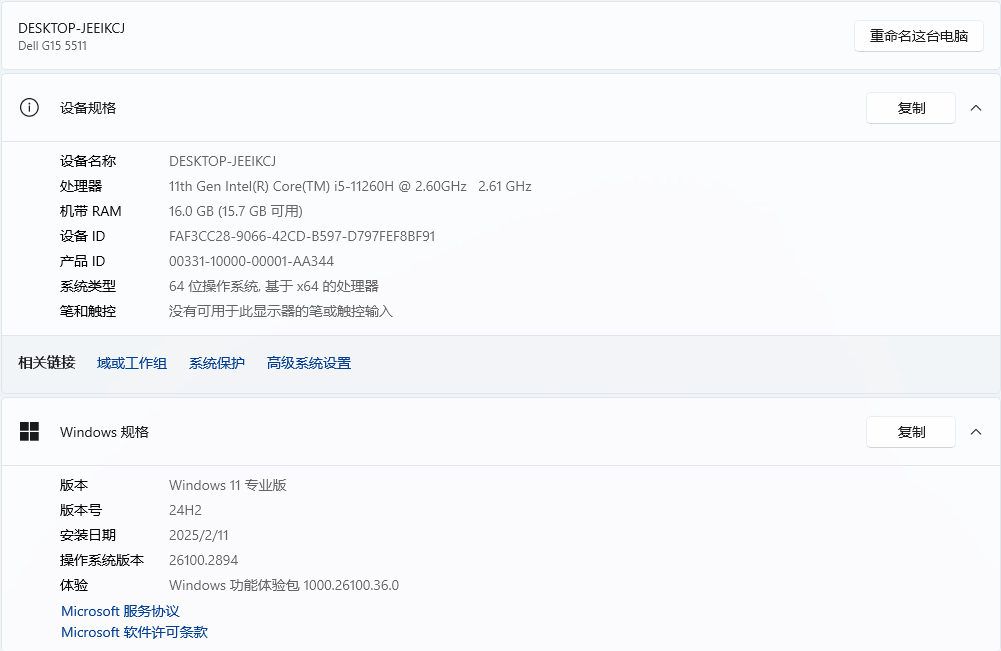Click the 版本号 label
The width and height of the screenshot is (1001, 651).
click(81, 510)
